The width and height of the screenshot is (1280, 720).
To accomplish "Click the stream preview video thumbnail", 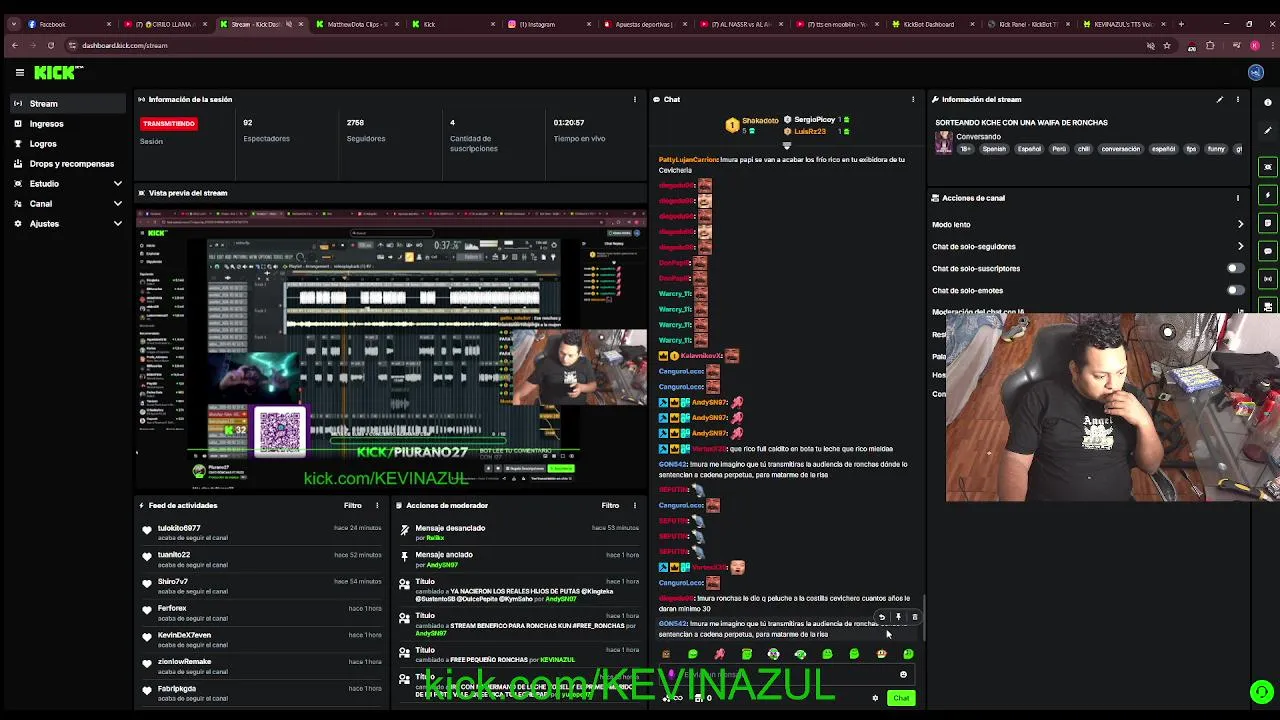I will pos(391,348).
